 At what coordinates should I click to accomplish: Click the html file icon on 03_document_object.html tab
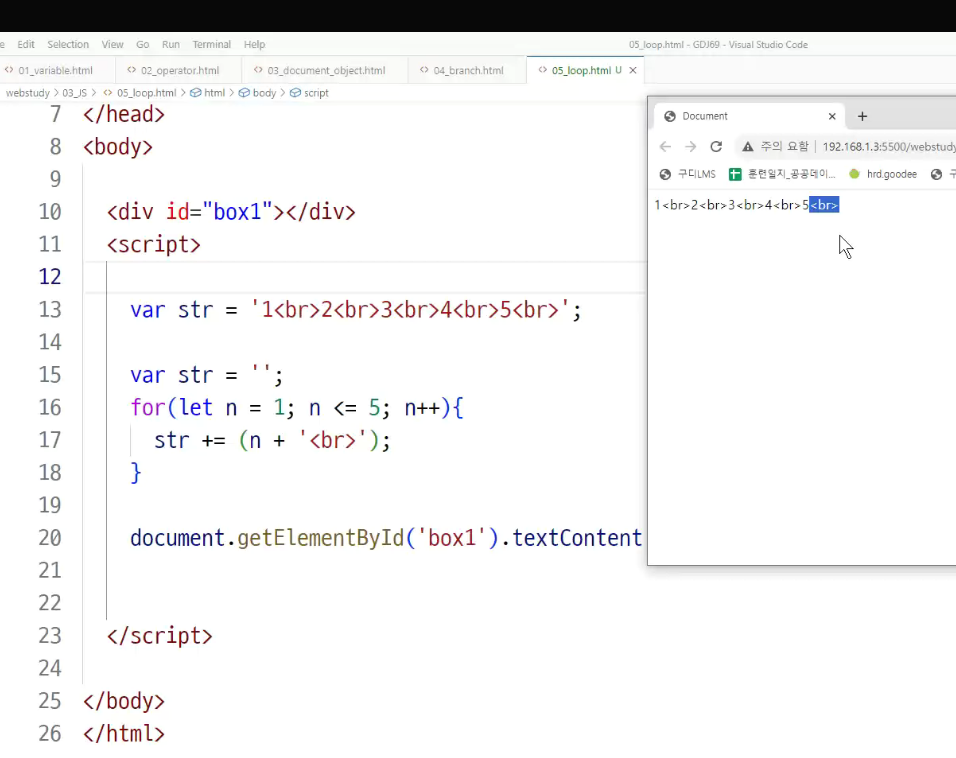tap(258, 70)
